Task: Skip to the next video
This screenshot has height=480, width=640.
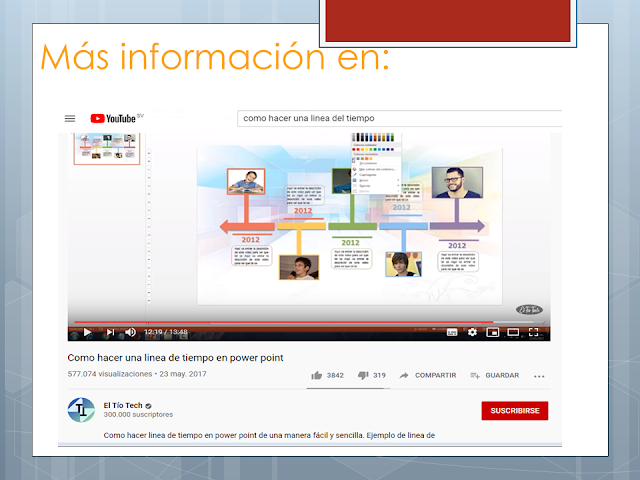Action: (110, 332)
